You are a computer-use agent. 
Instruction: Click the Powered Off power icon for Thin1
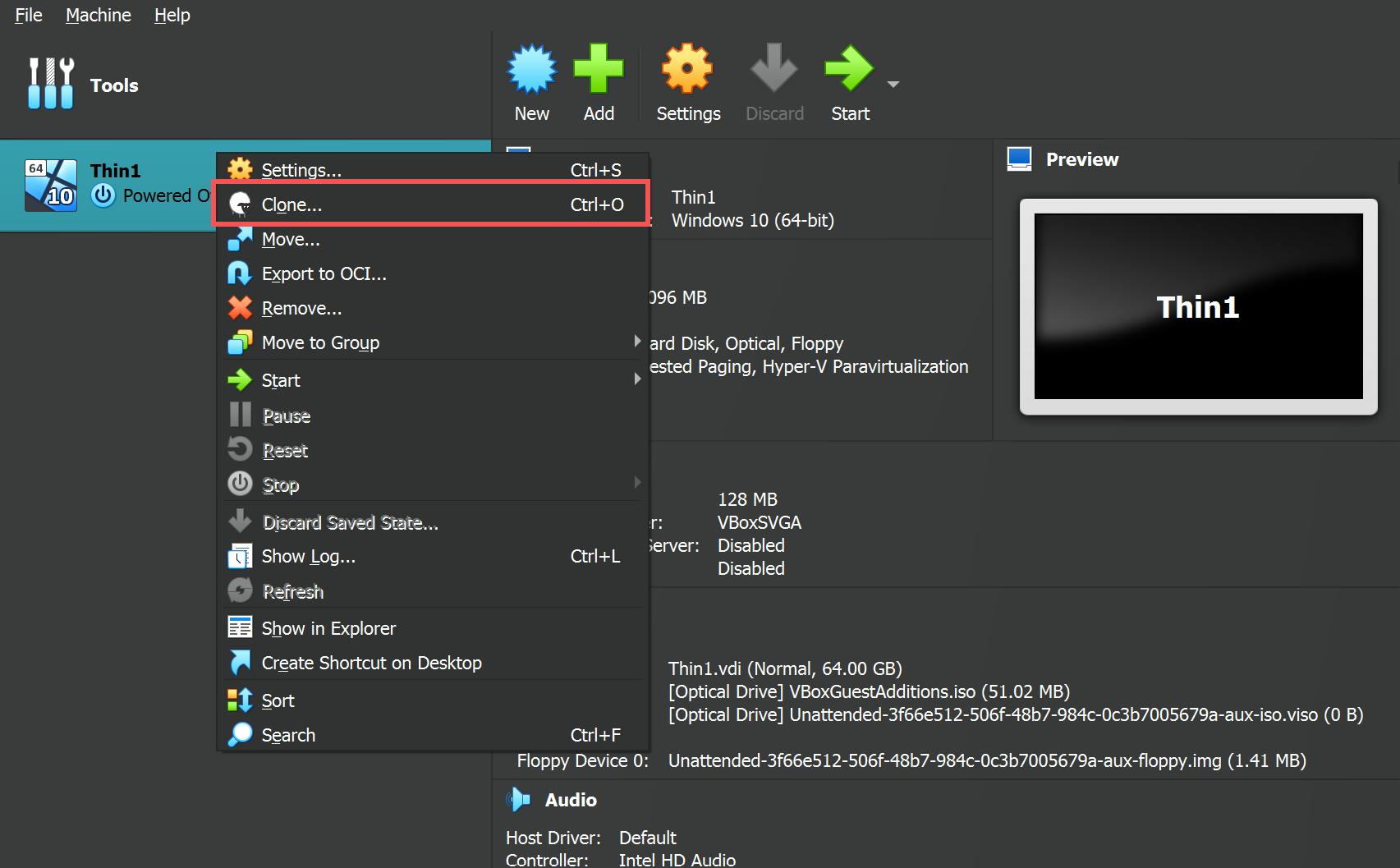pyautogui.click(x=103, y=195)
